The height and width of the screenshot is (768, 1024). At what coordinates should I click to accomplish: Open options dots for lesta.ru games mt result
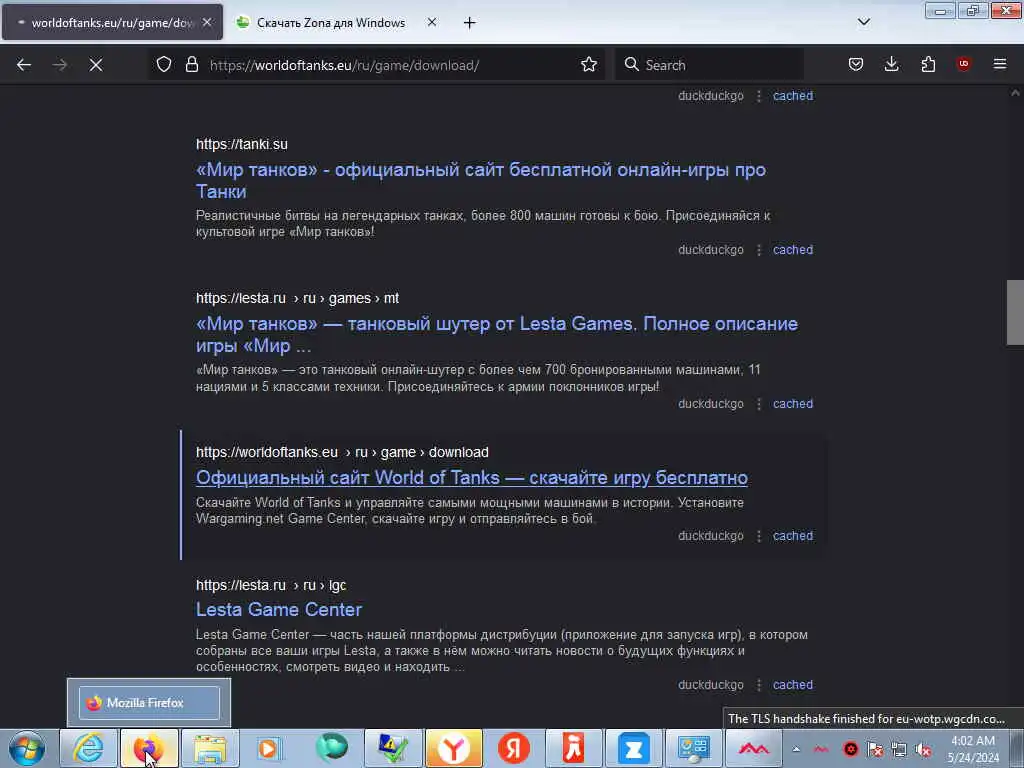pyautogui.click(x=759, y=404)
